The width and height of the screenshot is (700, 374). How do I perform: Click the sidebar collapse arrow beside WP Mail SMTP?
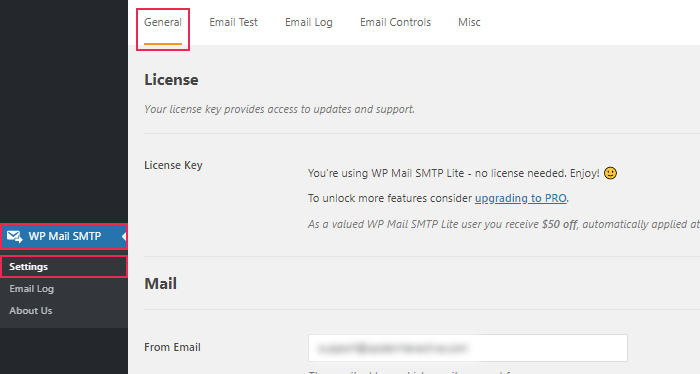(x=124, y=236)
